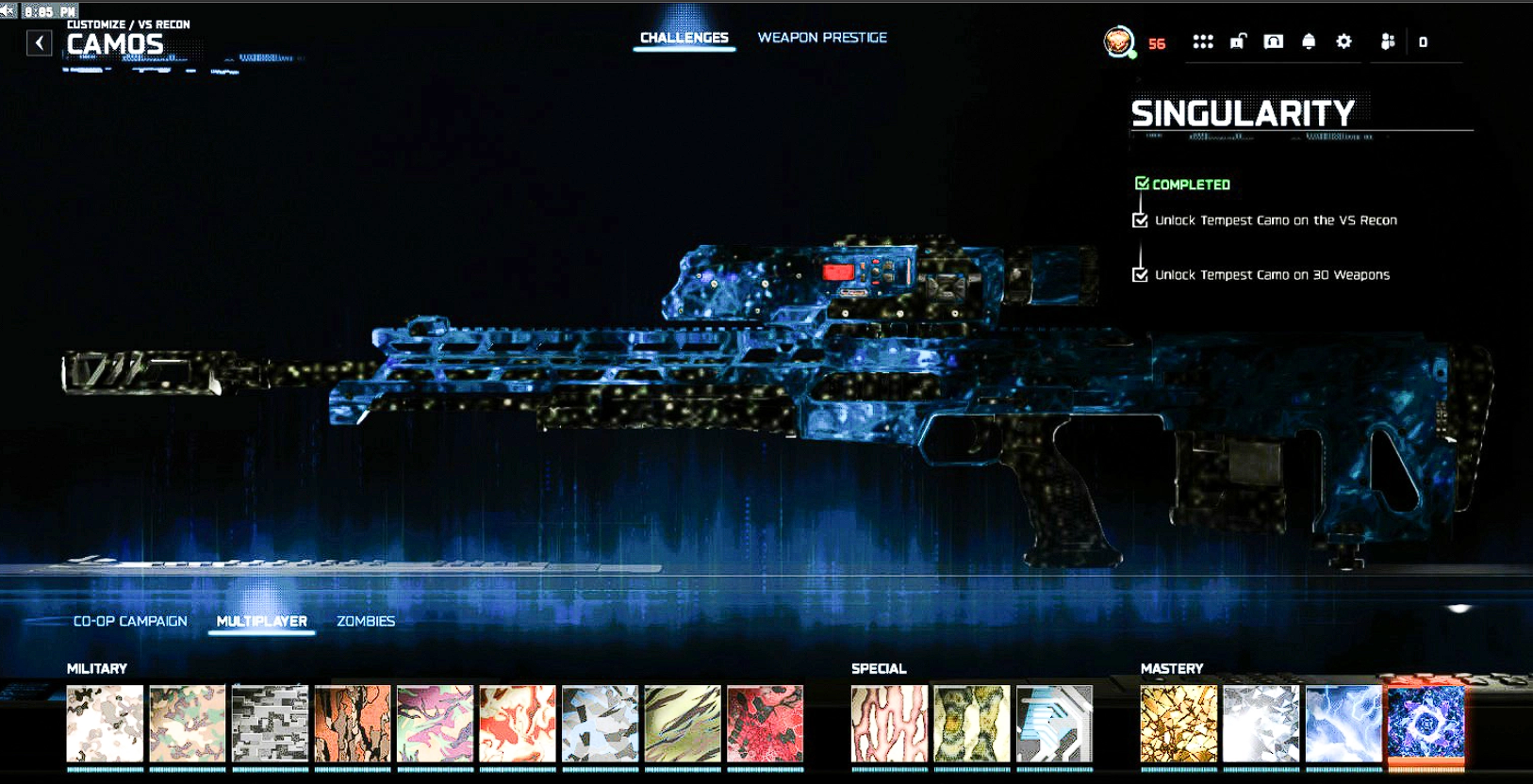Click the checkbox for Tempest on 30 Weapons
This screenshot has width=1533, height=784.
click(1140, 275)
